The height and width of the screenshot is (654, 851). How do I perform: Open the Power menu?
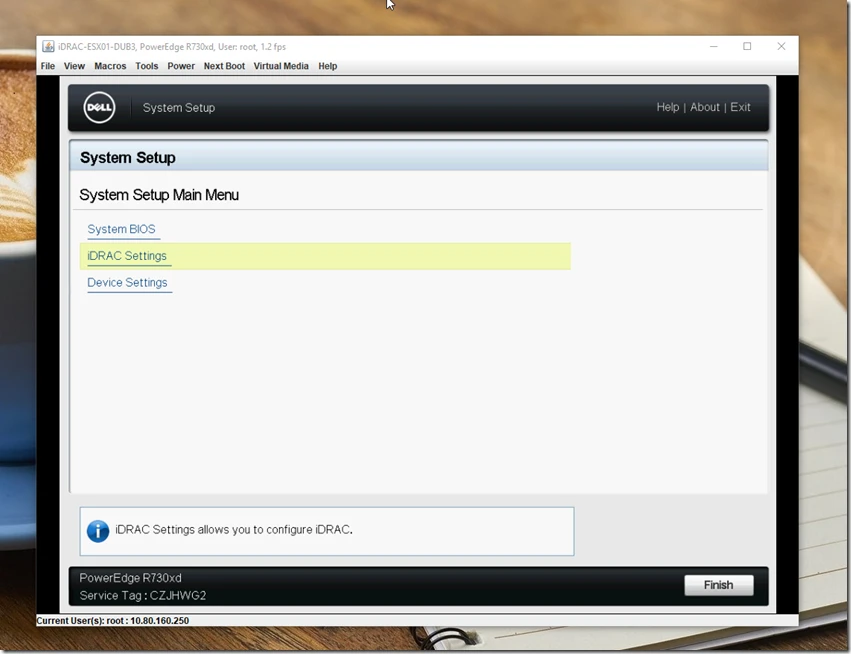pos(181,66)
